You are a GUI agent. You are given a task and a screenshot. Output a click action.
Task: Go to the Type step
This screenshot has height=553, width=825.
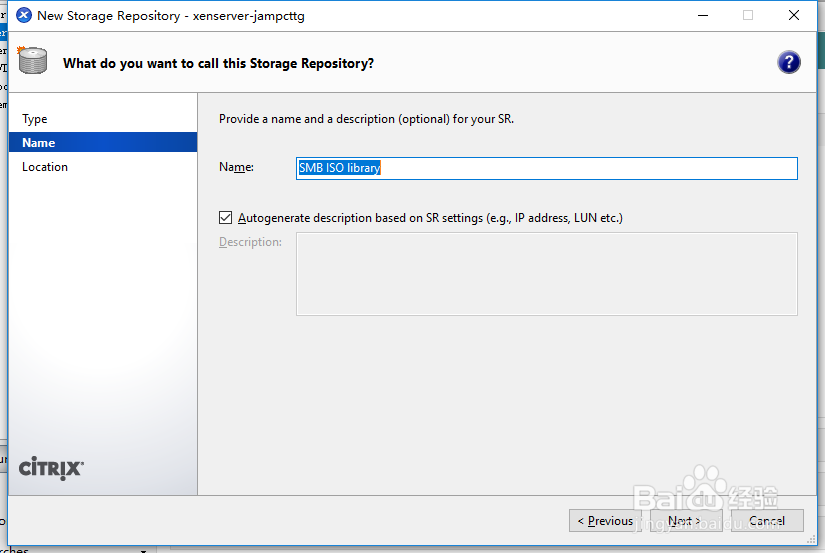[x=35, y=119]
